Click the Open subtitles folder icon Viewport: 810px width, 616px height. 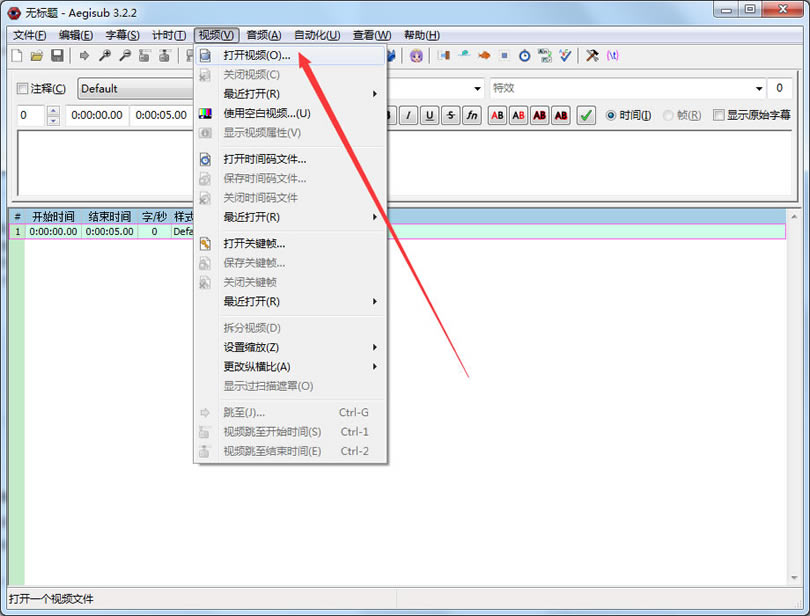(x=36, y=56)
